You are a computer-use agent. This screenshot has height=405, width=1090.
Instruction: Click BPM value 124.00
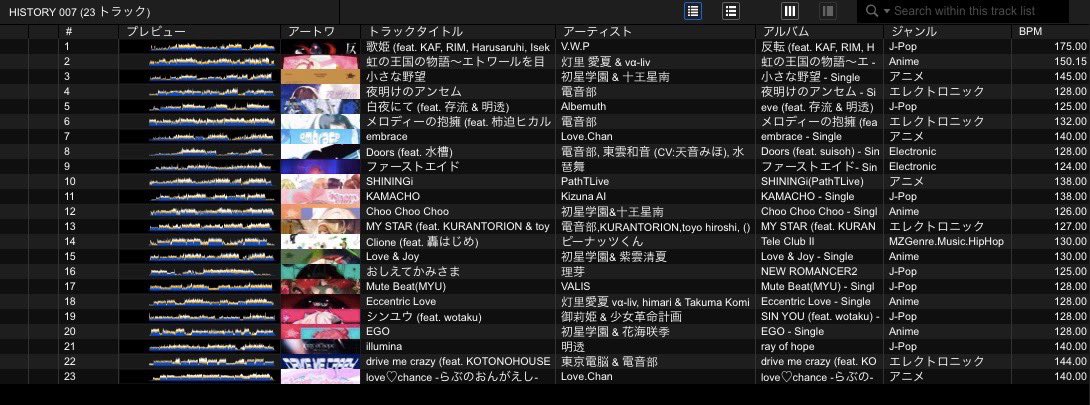1070,167
